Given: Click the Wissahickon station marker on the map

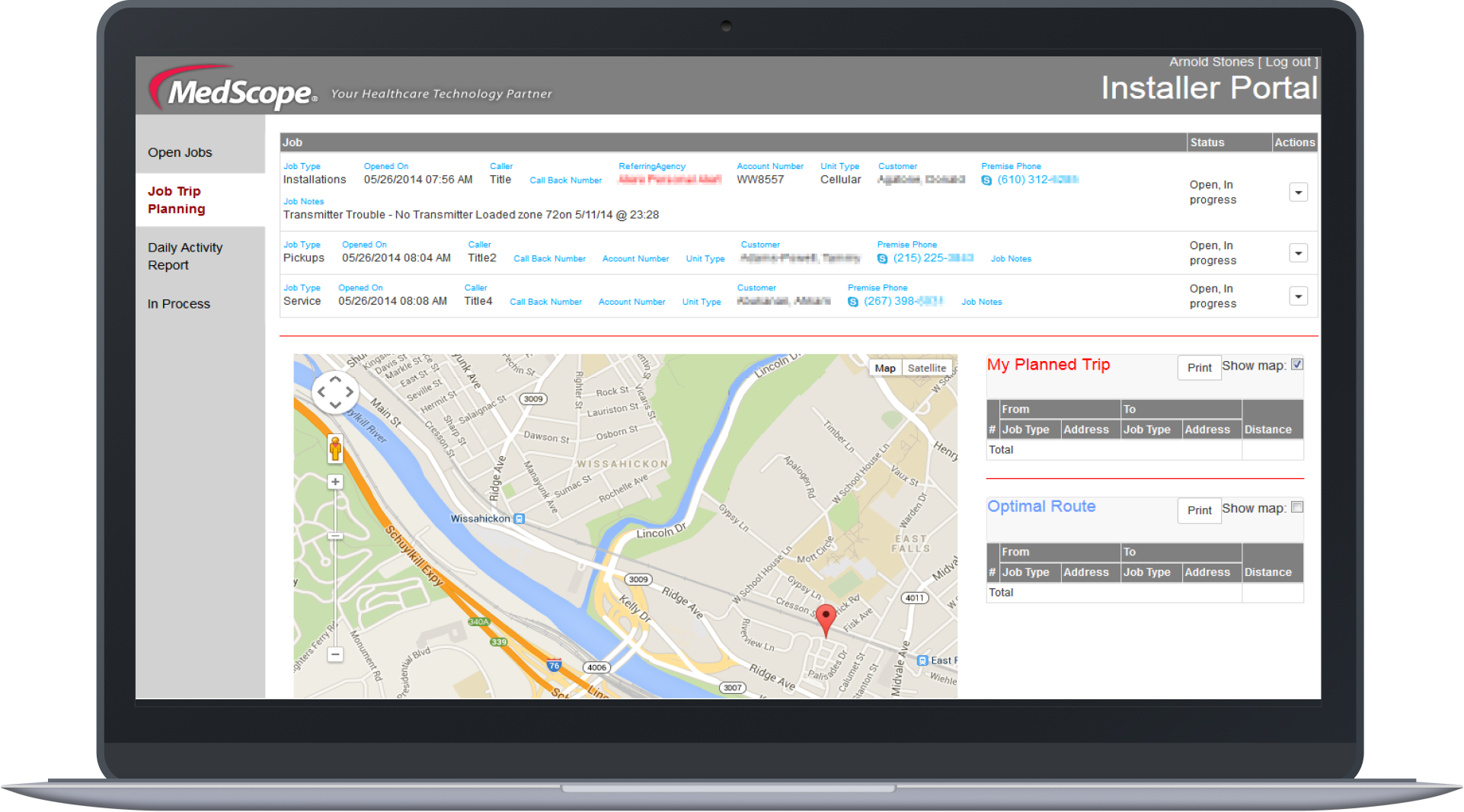Looking at the screenshot, I should click(x=519, y=519).
